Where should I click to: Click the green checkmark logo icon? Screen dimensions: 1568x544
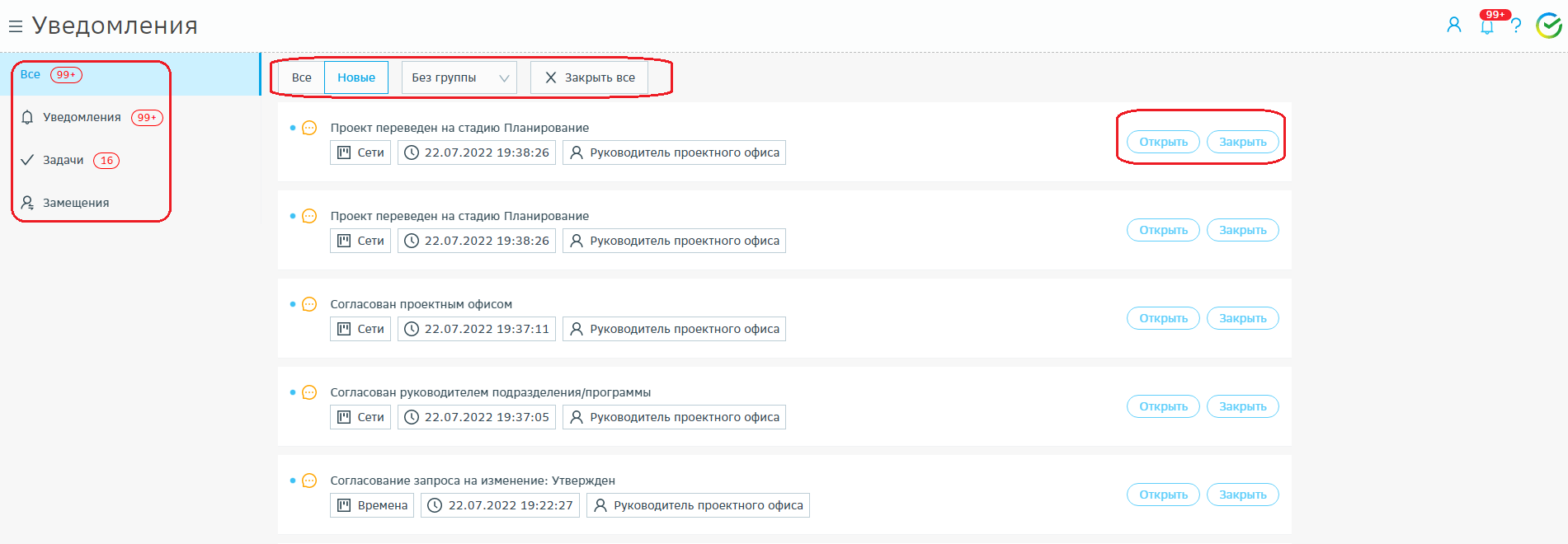click(1548, 26)
